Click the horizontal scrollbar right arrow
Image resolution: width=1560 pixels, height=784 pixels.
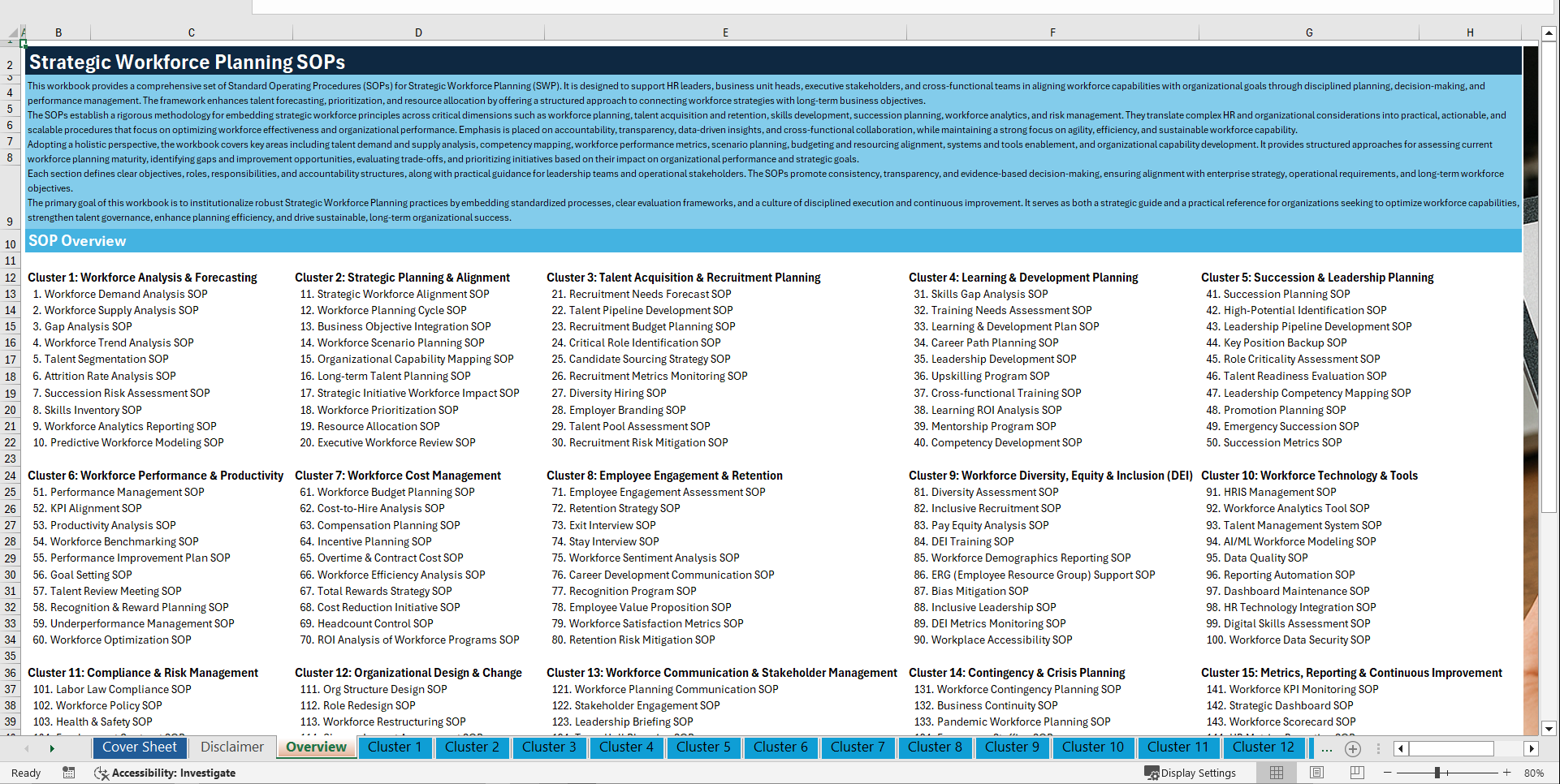(1532, 748)
